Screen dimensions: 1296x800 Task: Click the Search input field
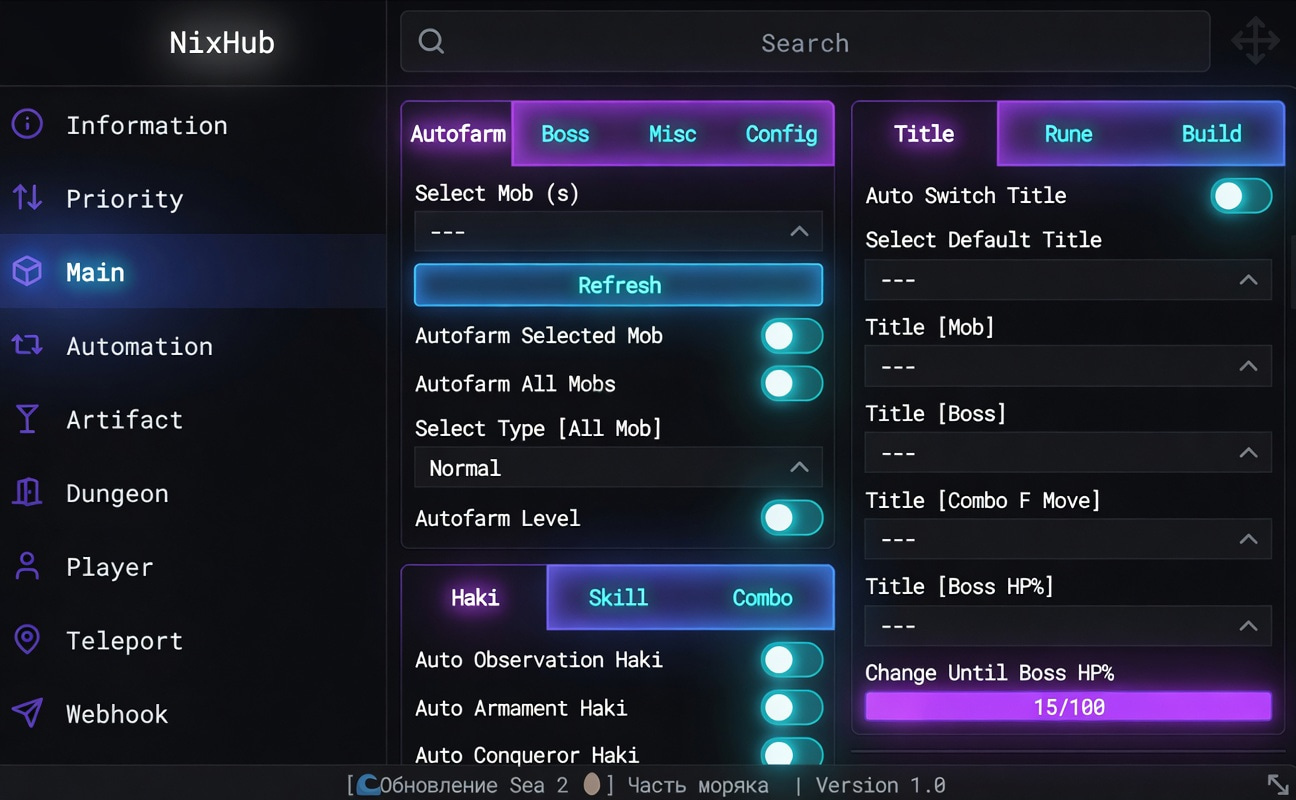(x=804, y=43)
